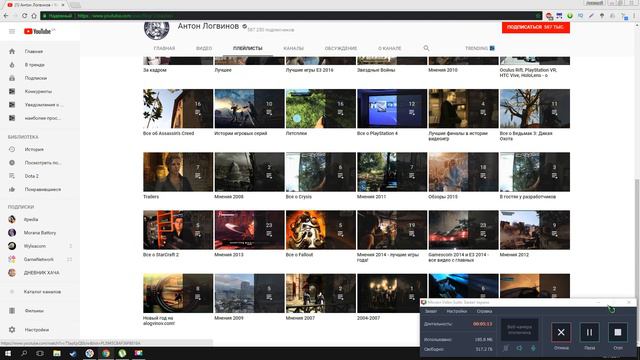Open Все о Fallout playlist thumbnail
This screenshot has height=360, width=640.
point(321,230)
